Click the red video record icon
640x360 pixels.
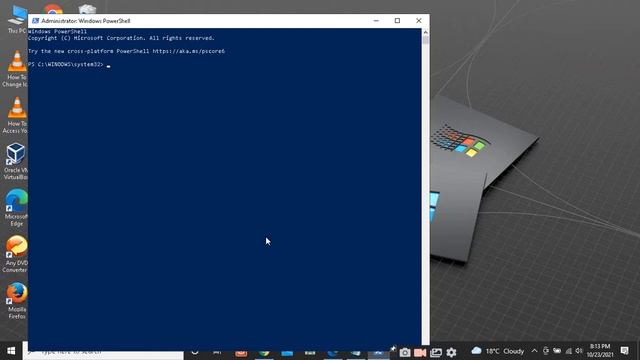(x=420, y=352)
